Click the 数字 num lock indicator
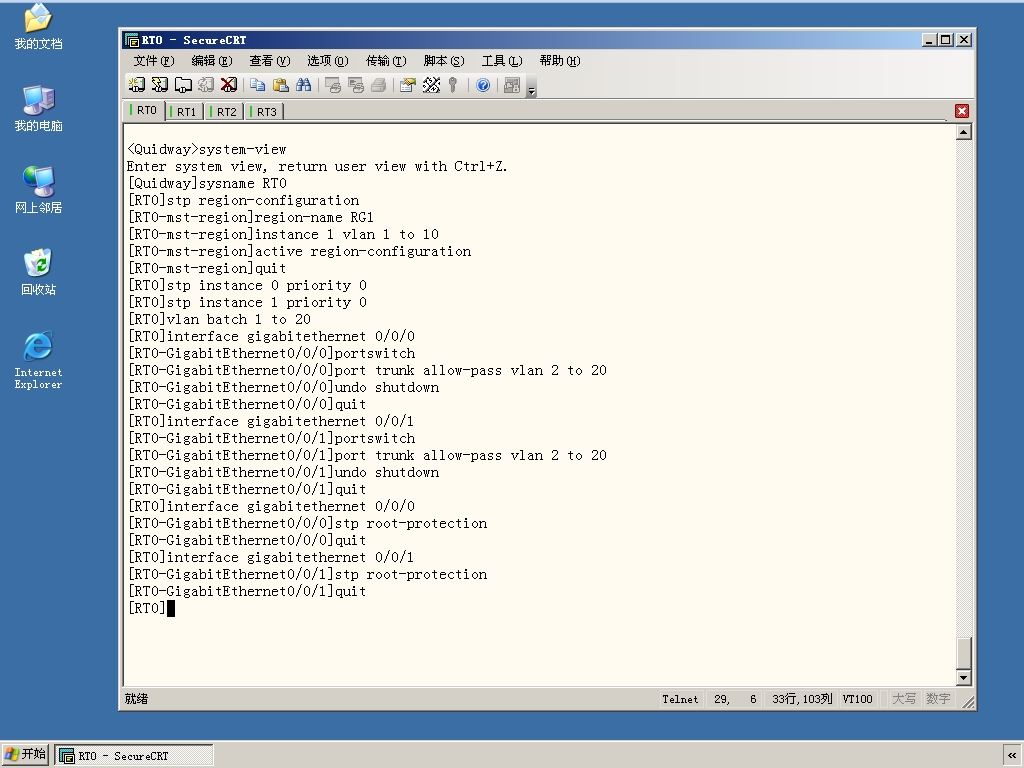The image size is (1024, 768). click(x=938, y=699)
